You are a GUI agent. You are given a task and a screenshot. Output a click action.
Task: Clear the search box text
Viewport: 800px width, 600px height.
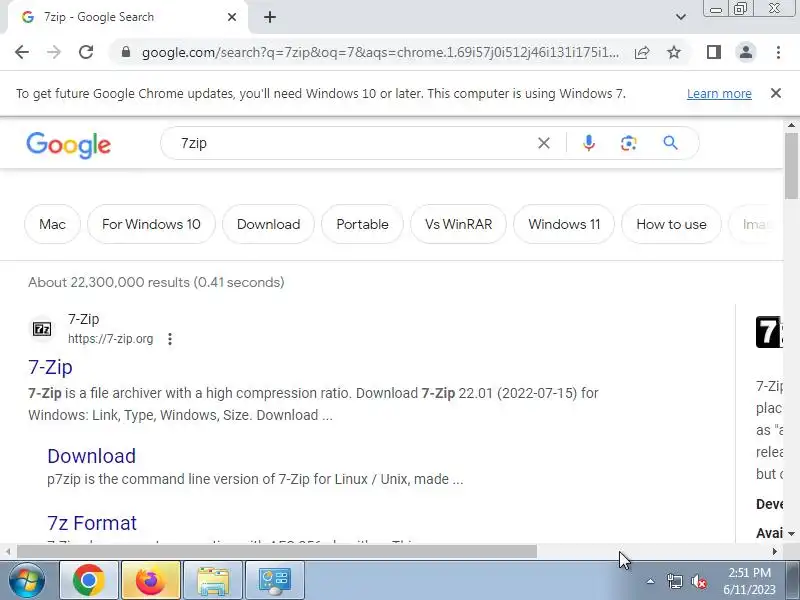(544, 143)
